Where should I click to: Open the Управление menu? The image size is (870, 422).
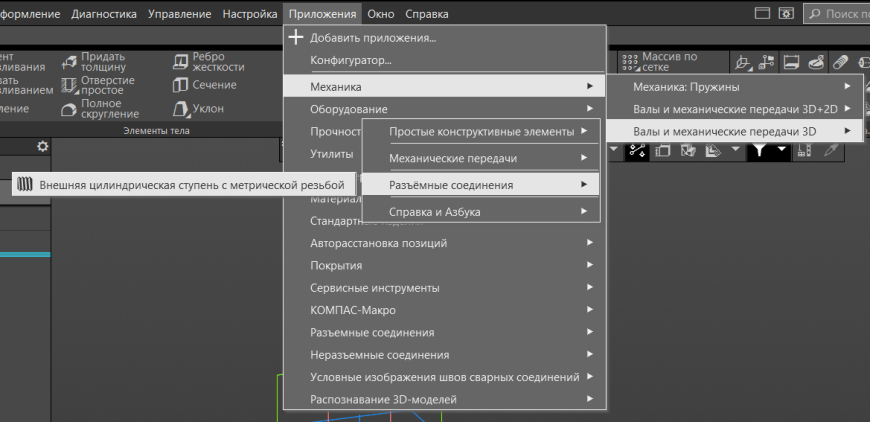180,14
